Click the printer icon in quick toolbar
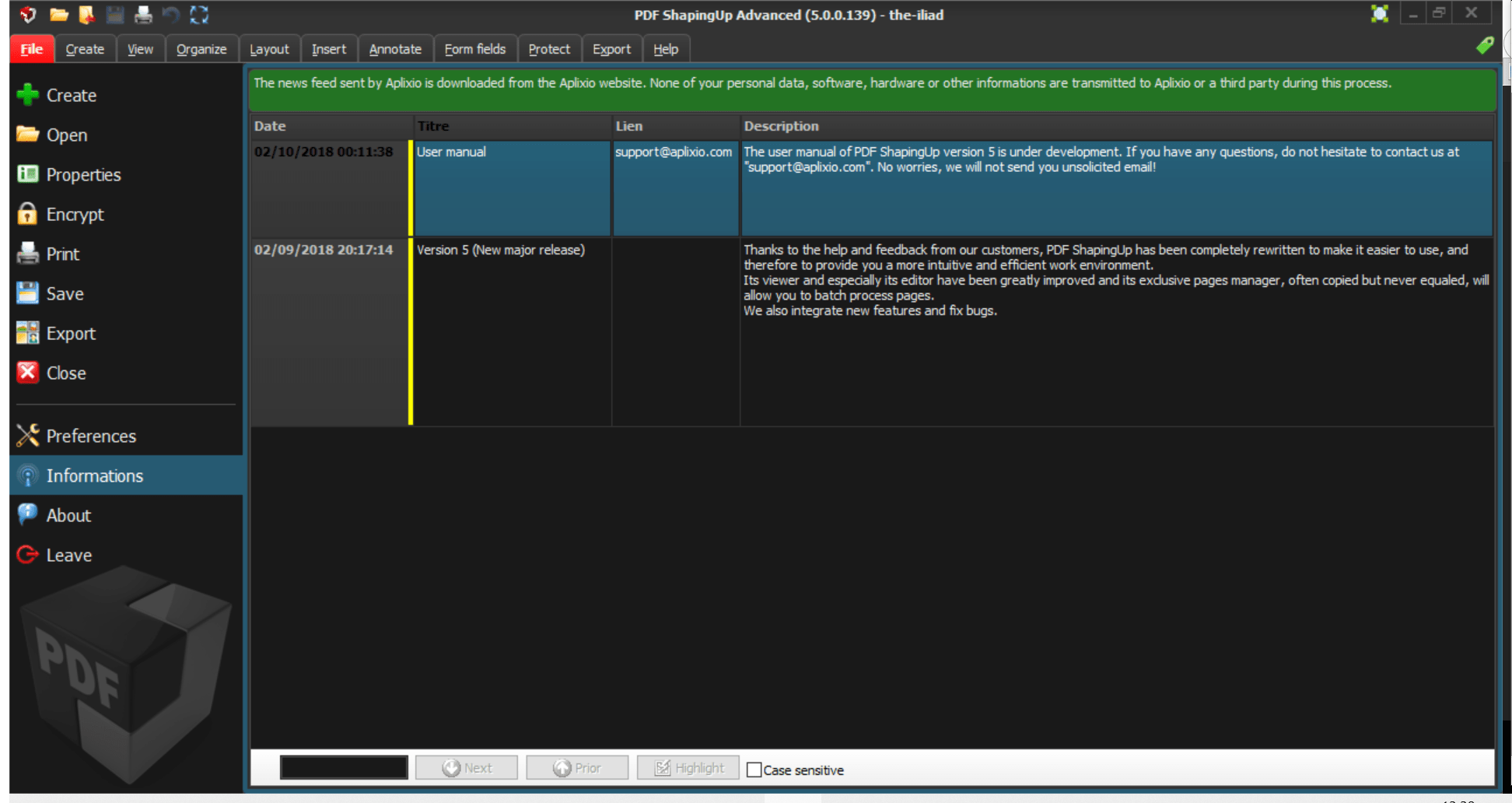Screen dimensions: 1512x803 pyautogui.click(x=143, y=14)
